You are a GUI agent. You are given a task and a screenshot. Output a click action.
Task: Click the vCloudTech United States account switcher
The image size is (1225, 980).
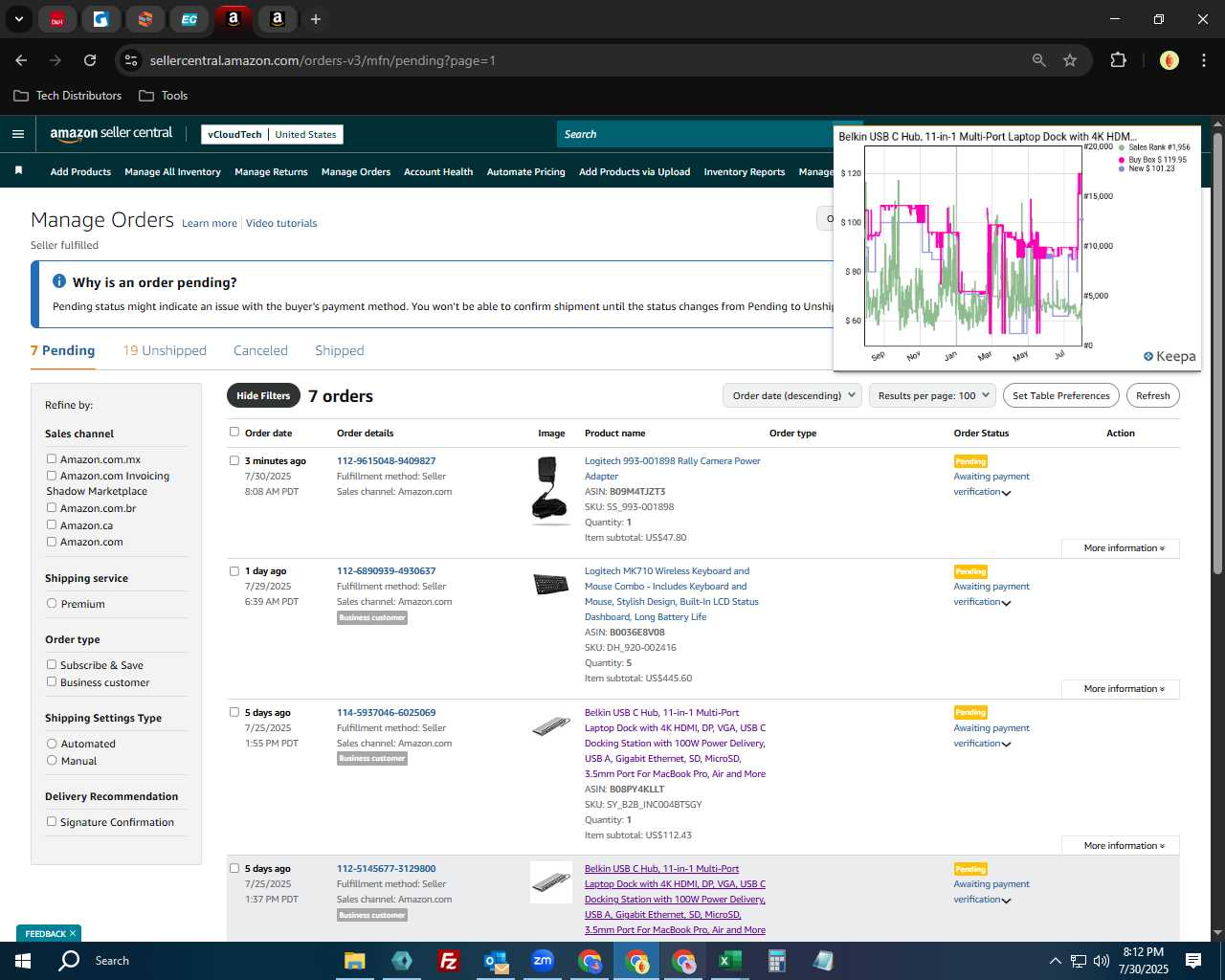pyautogui.click(x=272, y=134)
